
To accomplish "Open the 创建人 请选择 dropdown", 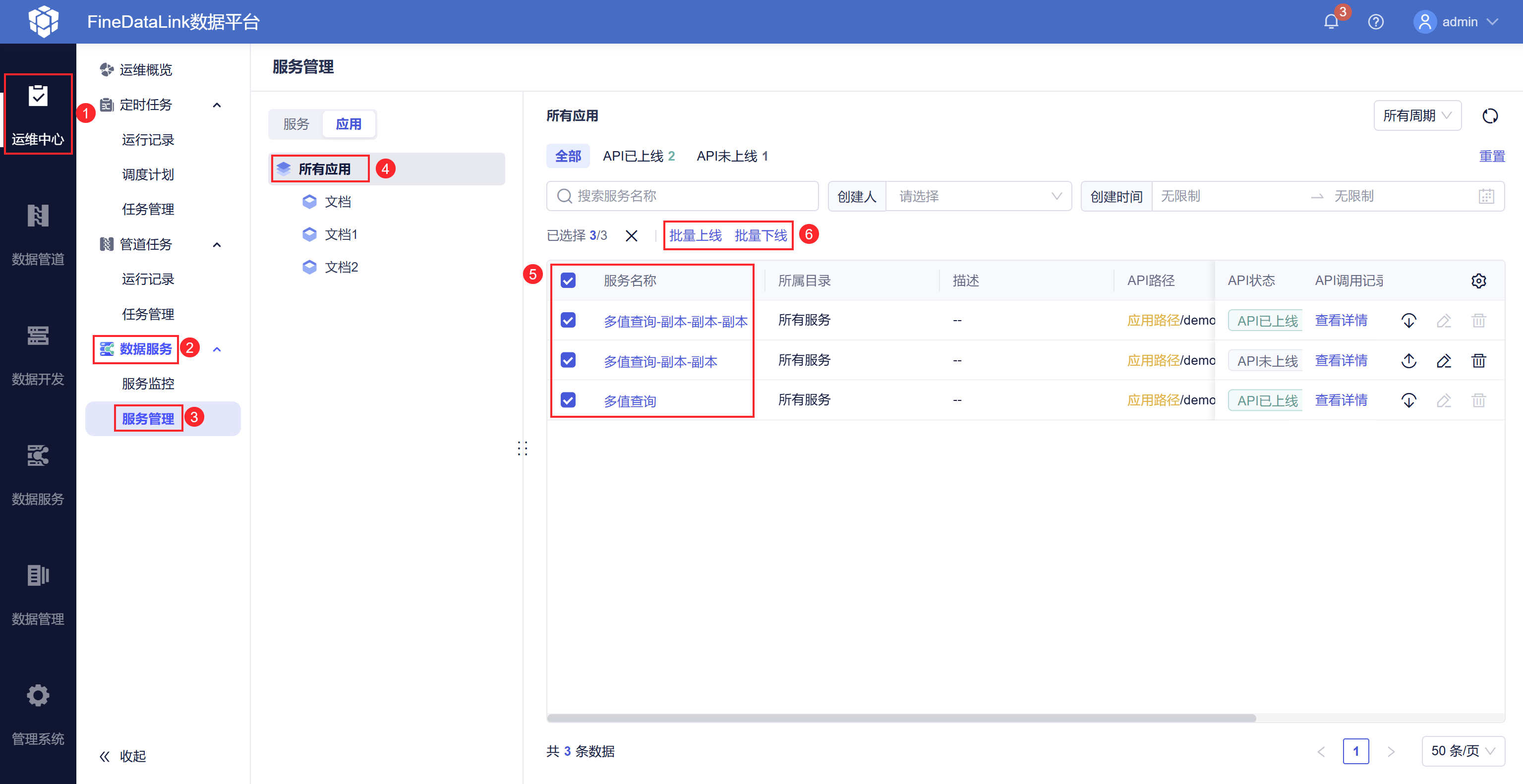I will point(979,196).
